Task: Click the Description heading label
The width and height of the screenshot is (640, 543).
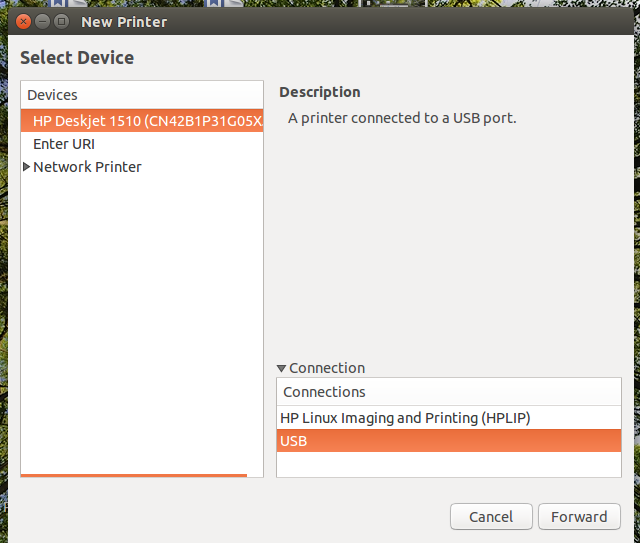Action: [320, 92]
